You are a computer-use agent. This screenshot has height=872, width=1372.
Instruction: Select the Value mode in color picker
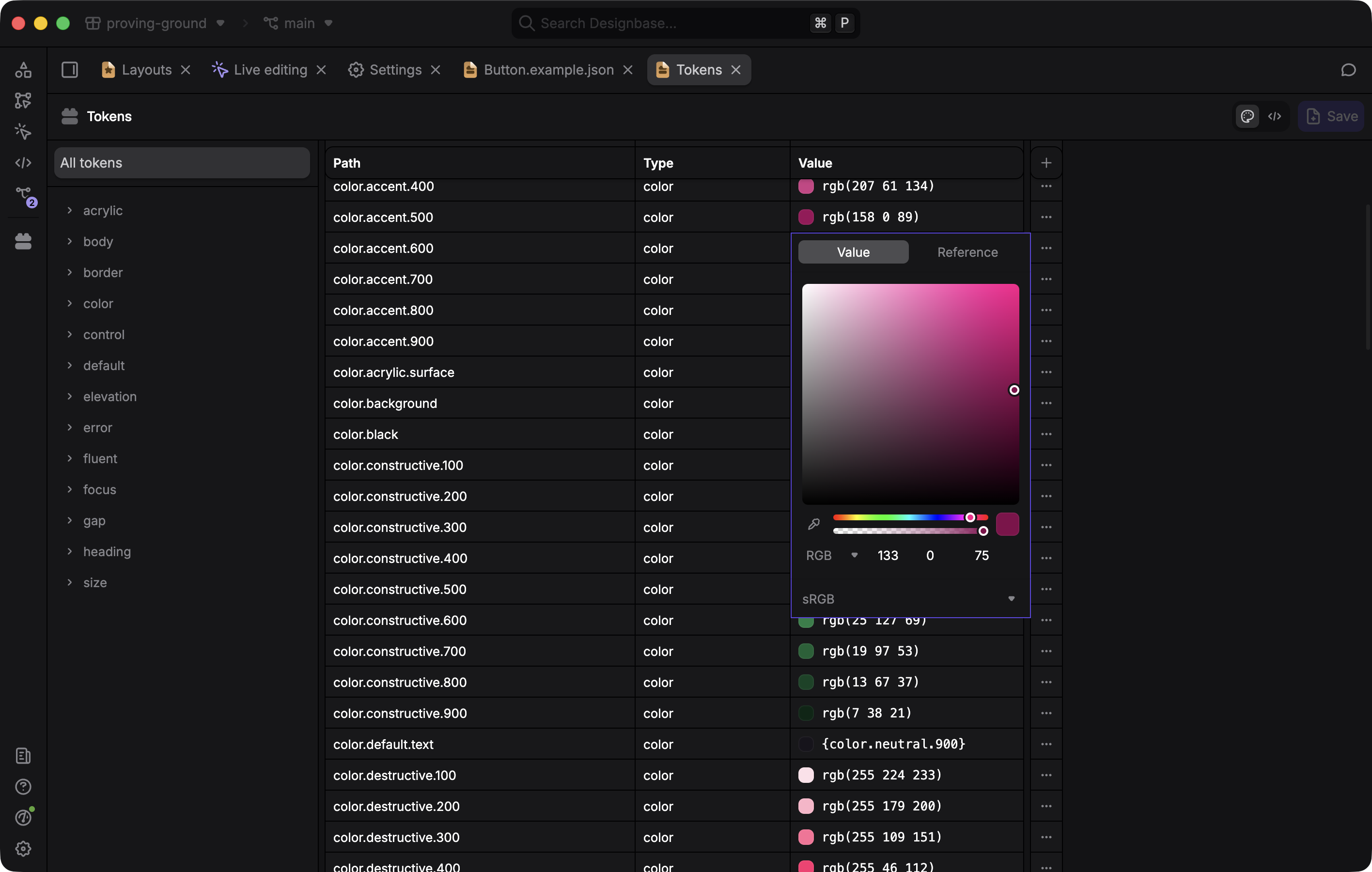point(853,252)
